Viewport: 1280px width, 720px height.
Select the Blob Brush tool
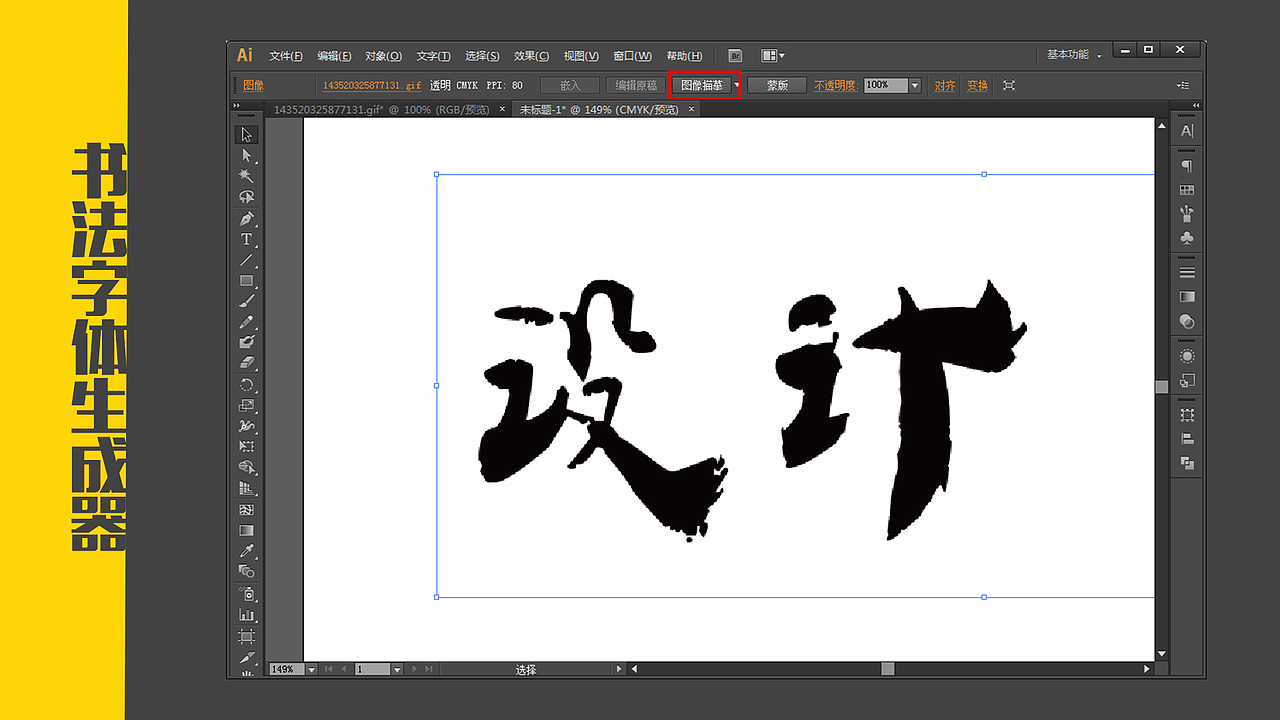coord(247,342)
